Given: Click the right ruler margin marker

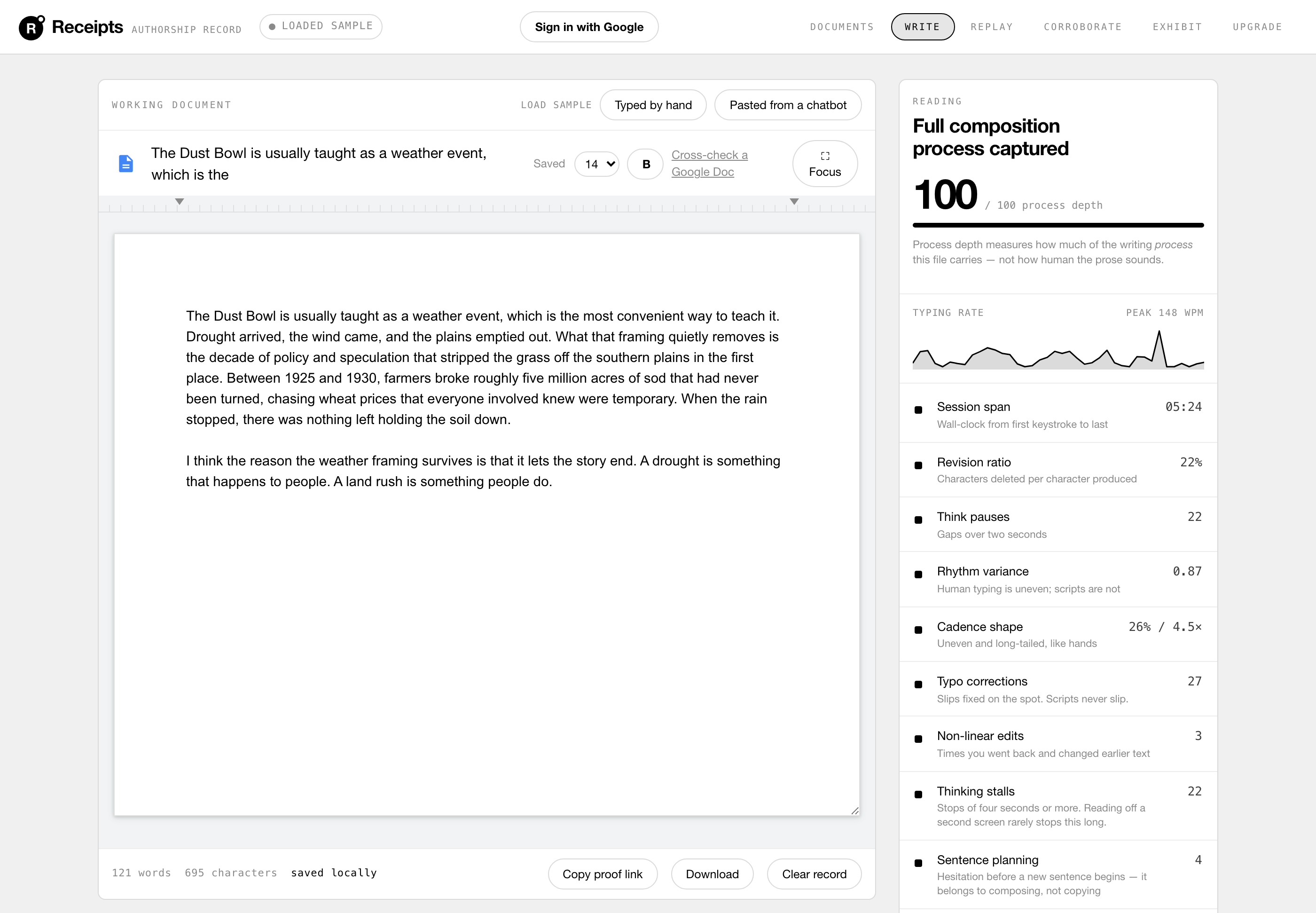Looking at the screenshot, I should [794, 201].
